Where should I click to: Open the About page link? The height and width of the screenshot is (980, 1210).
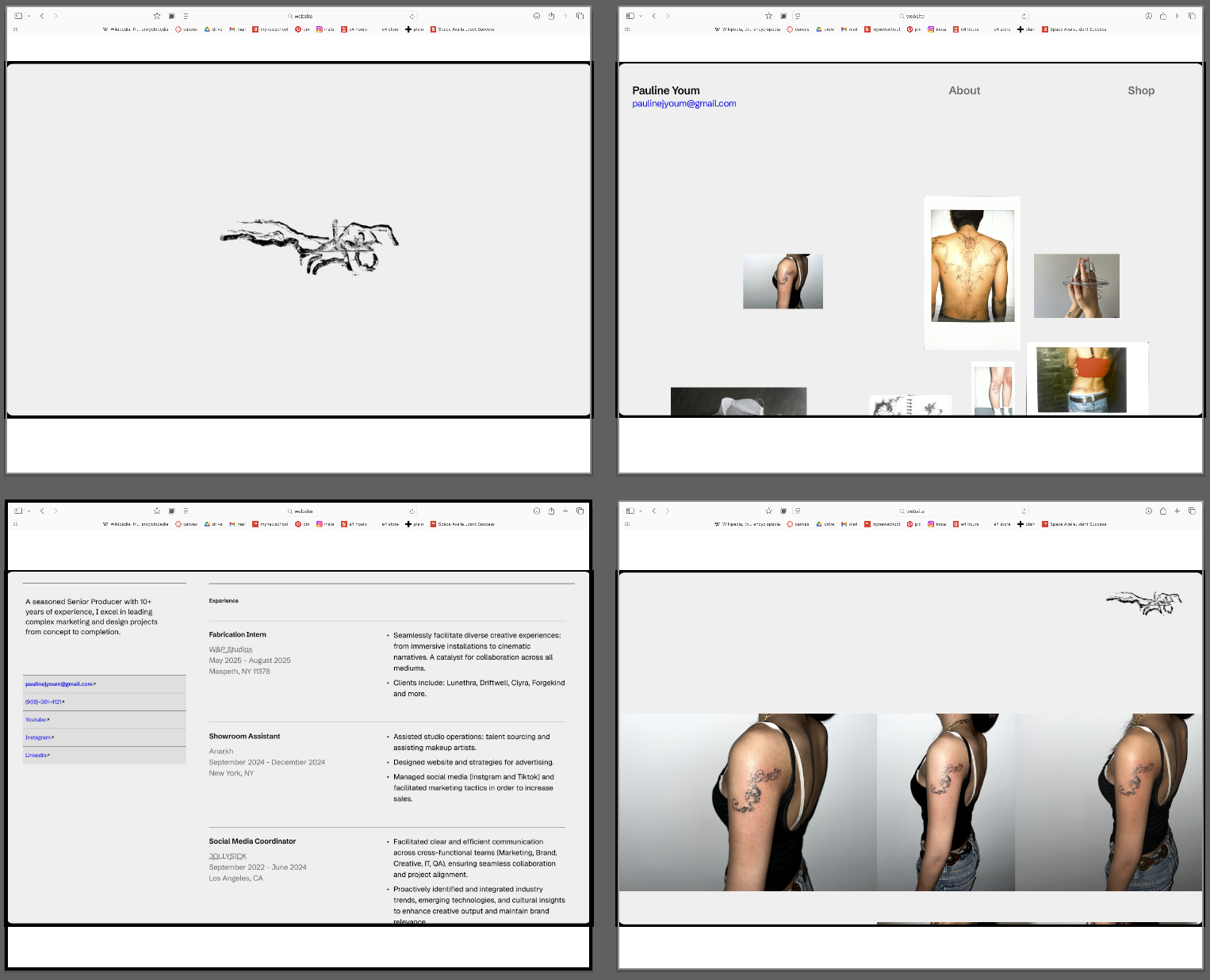(964, 90)
